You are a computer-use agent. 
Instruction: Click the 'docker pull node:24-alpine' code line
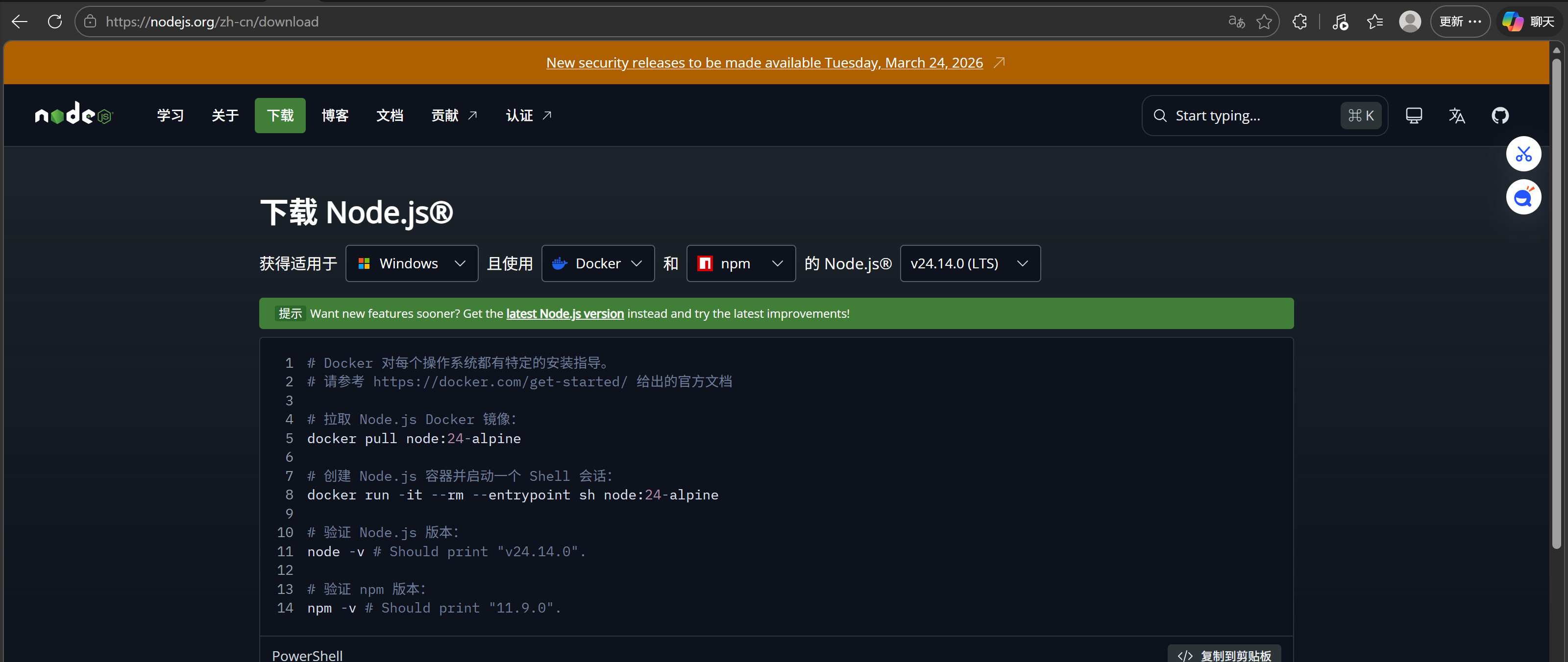tap(414, 439)
